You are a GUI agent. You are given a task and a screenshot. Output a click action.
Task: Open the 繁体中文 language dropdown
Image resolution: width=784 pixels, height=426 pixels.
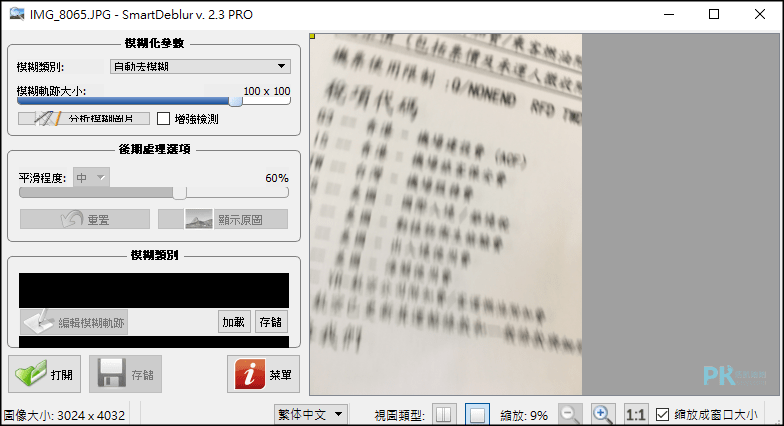point(310,414)
